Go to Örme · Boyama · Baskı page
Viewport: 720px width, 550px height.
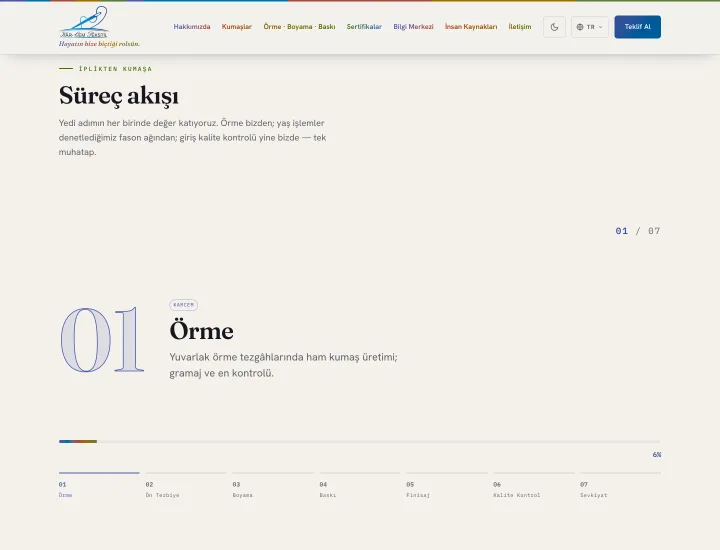299,27
